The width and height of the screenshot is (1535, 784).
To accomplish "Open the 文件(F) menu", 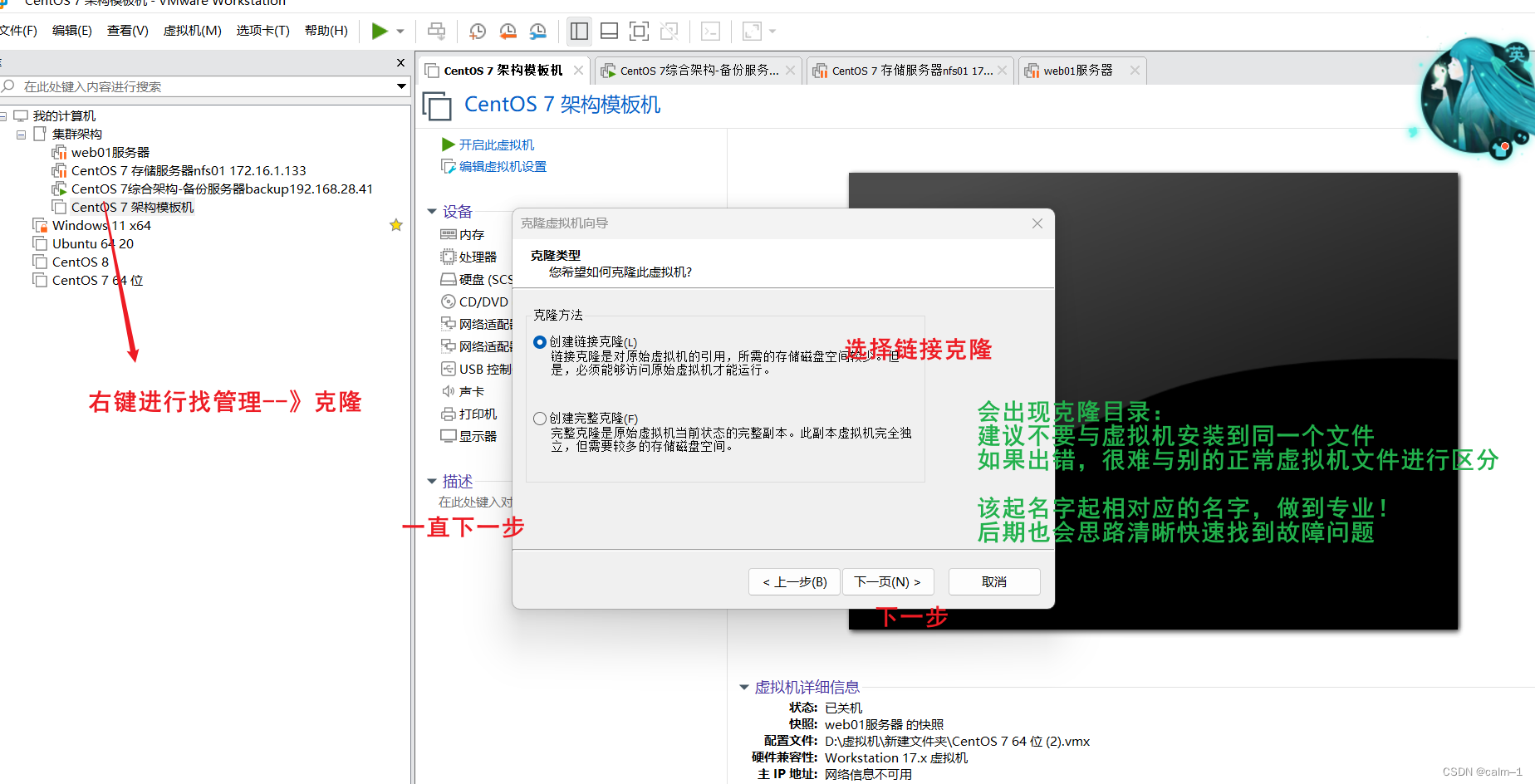I will [18, 31].
